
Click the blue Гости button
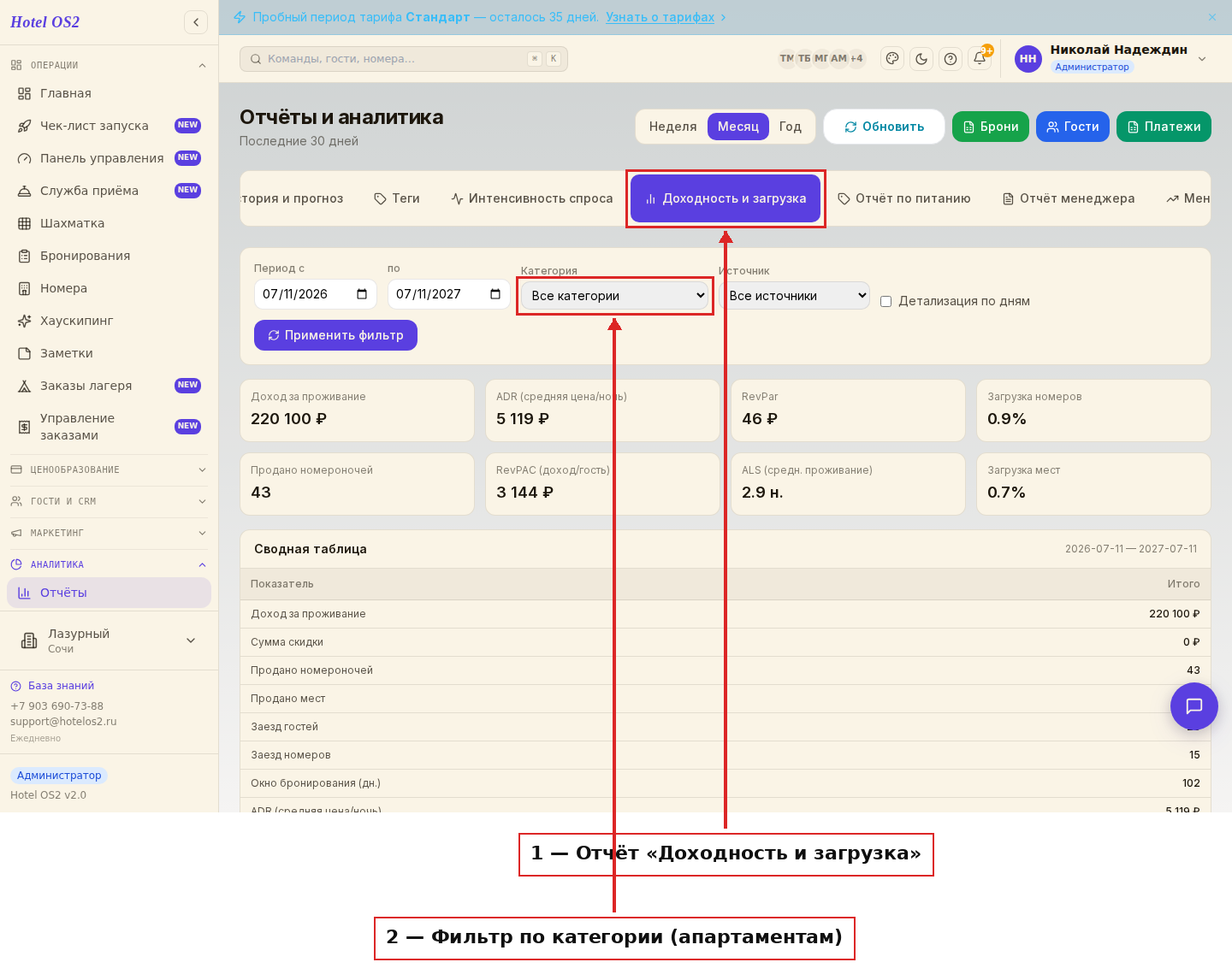[1073, 127]
